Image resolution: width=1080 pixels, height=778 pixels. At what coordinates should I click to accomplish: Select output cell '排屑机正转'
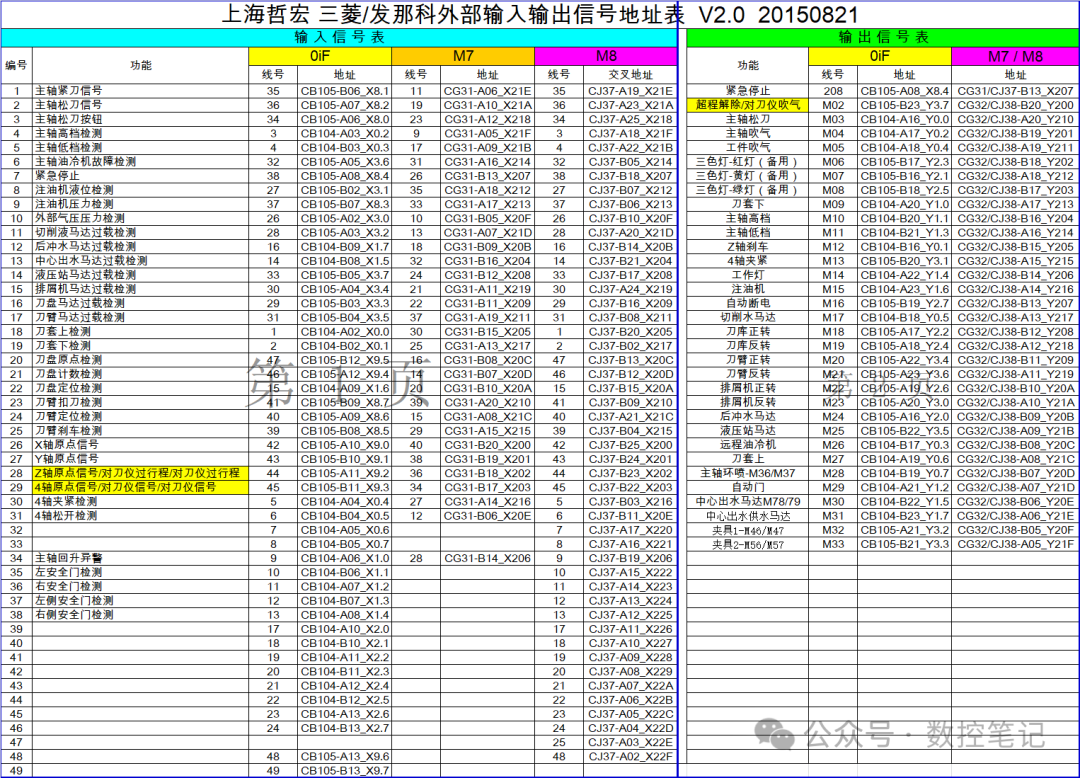(x=748, y=388)
